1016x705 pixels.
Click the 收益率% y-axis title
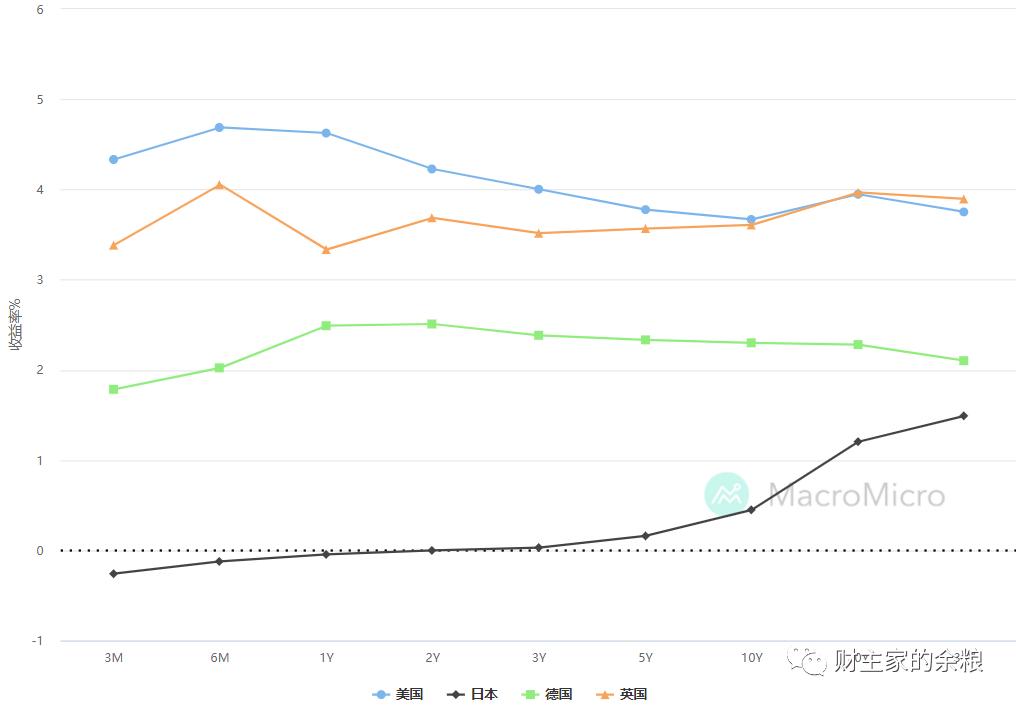15,325
